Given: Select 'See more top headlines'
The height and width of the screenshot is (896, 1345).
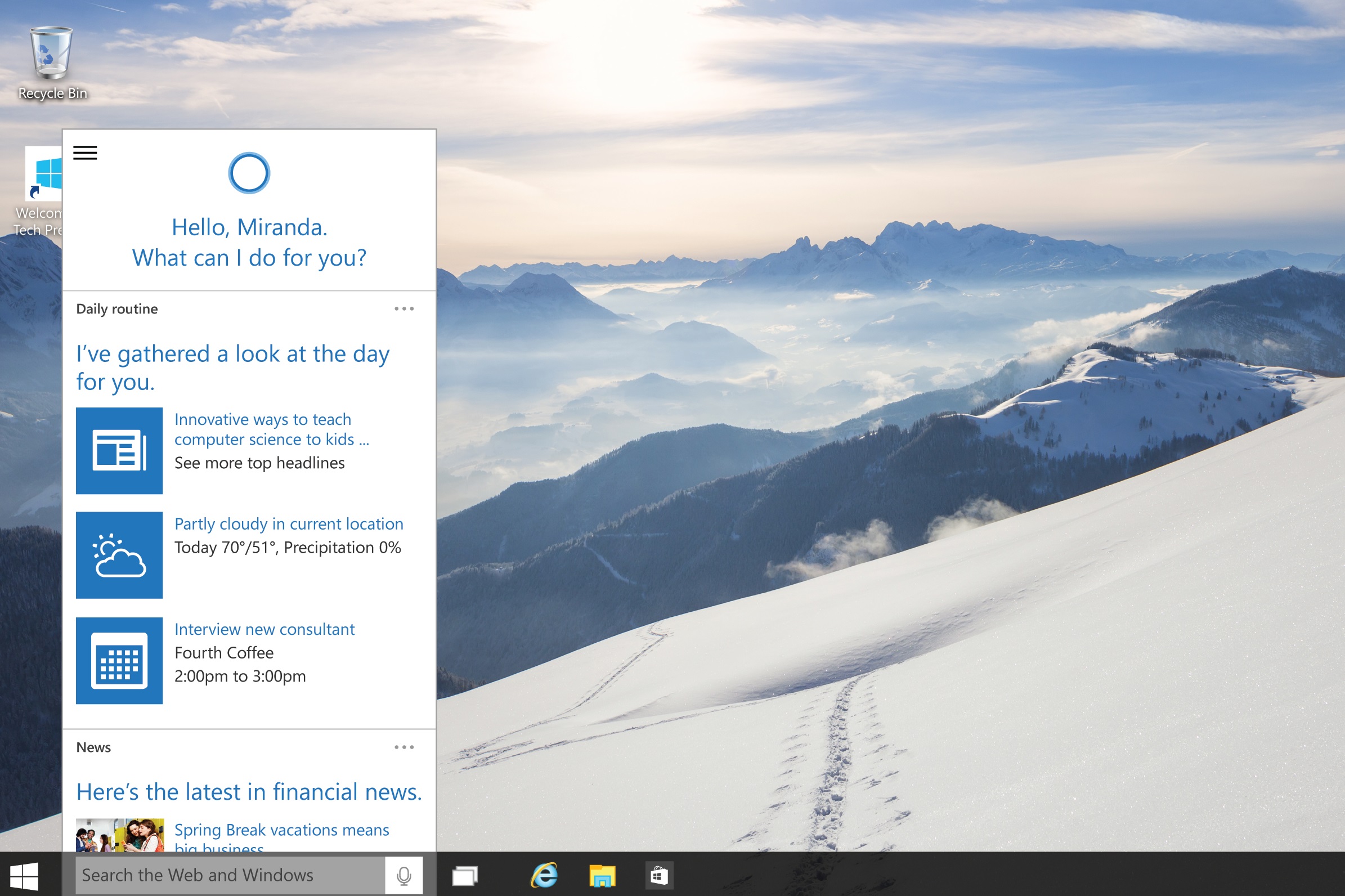Looking at the screenshot, I should click(259, 463).
